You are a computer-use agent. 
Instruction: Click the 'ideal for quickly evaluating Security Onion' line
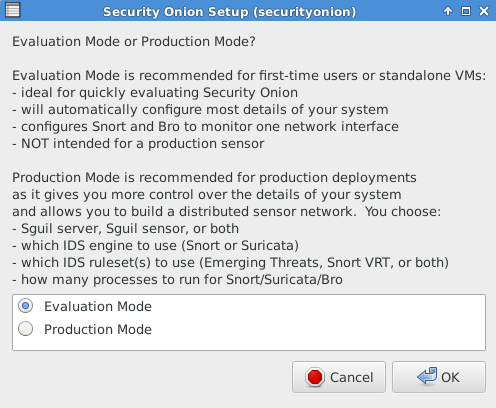pos(155,93)
